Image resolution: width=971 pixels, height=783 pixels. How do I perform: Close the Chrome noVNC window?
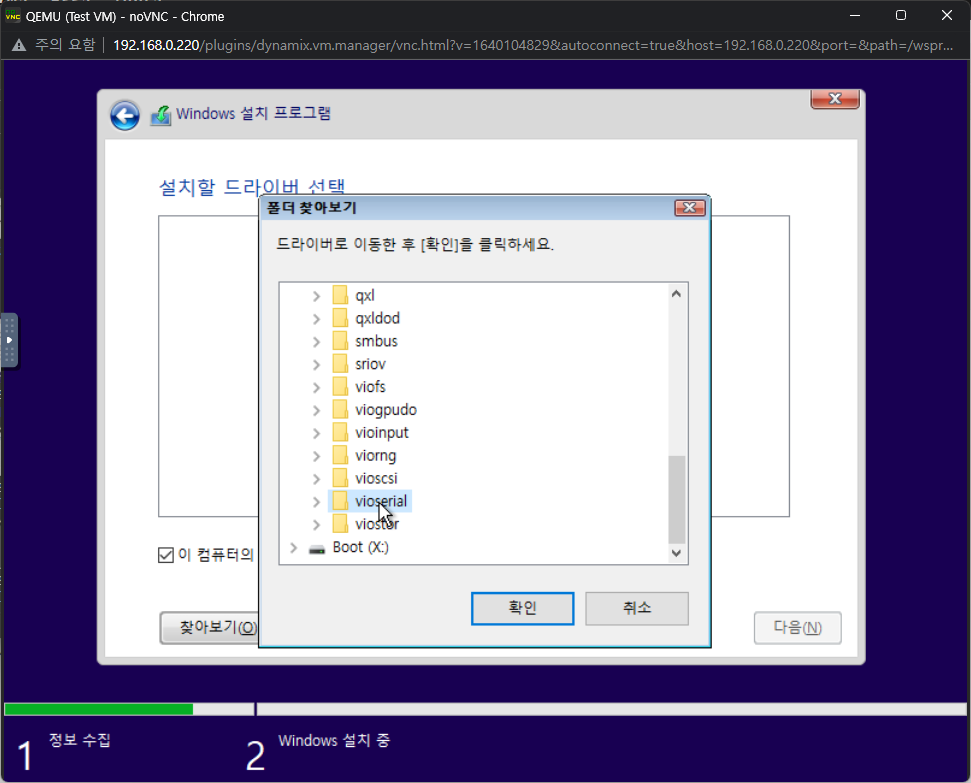point(947,15)
